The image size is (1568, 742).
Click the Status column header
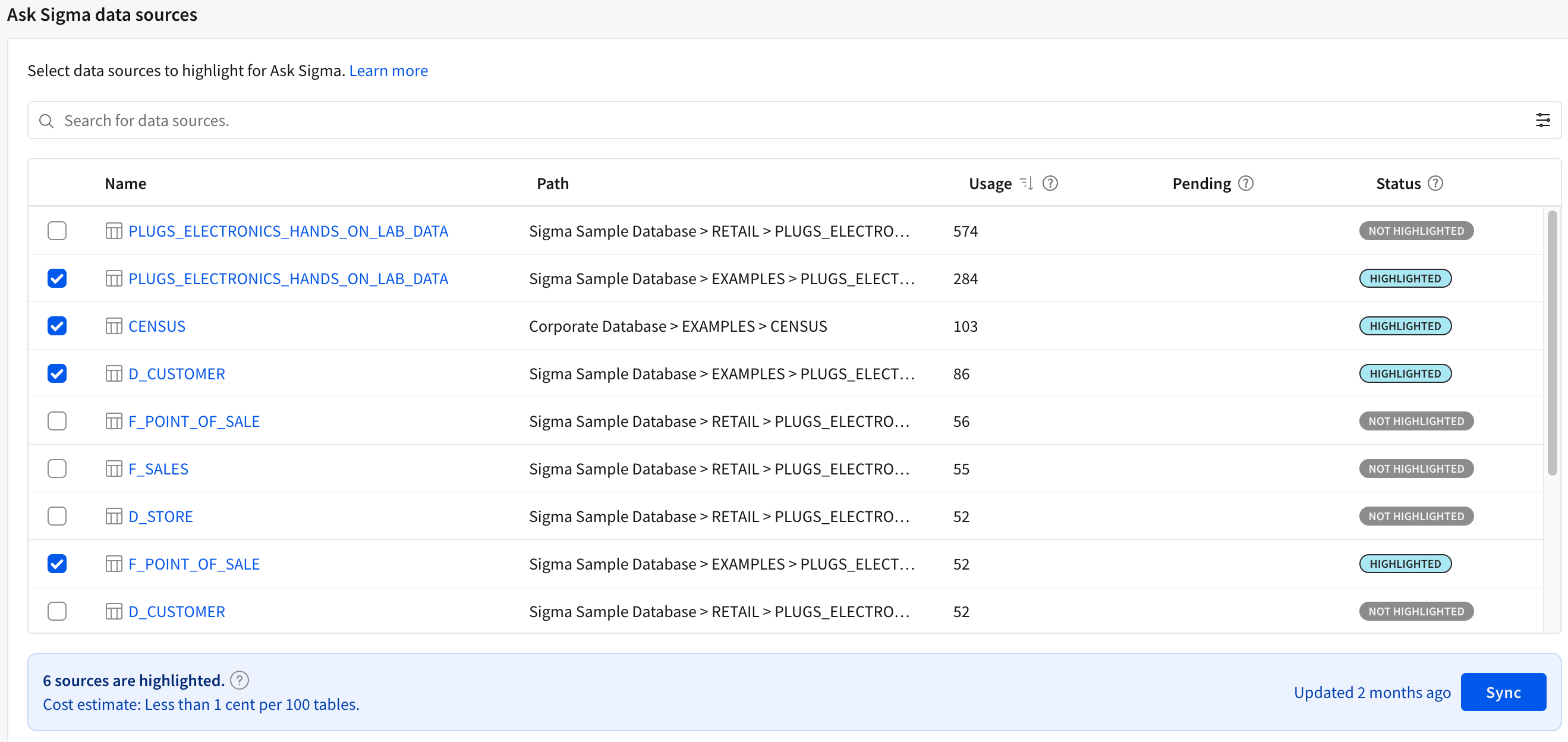(1398, 183)
